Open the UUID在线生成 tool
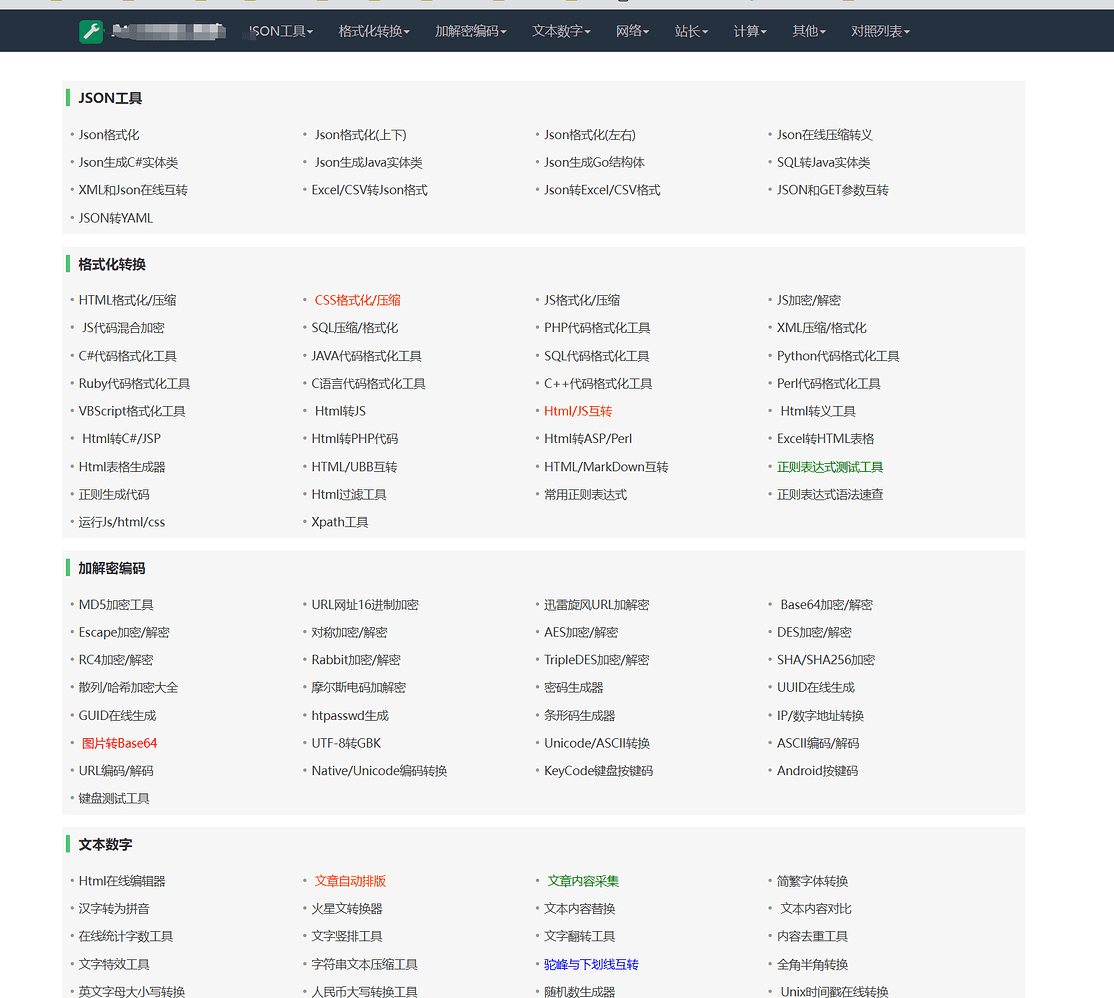The width and height of the screenshot is (1114, 998). coord(816,688)
